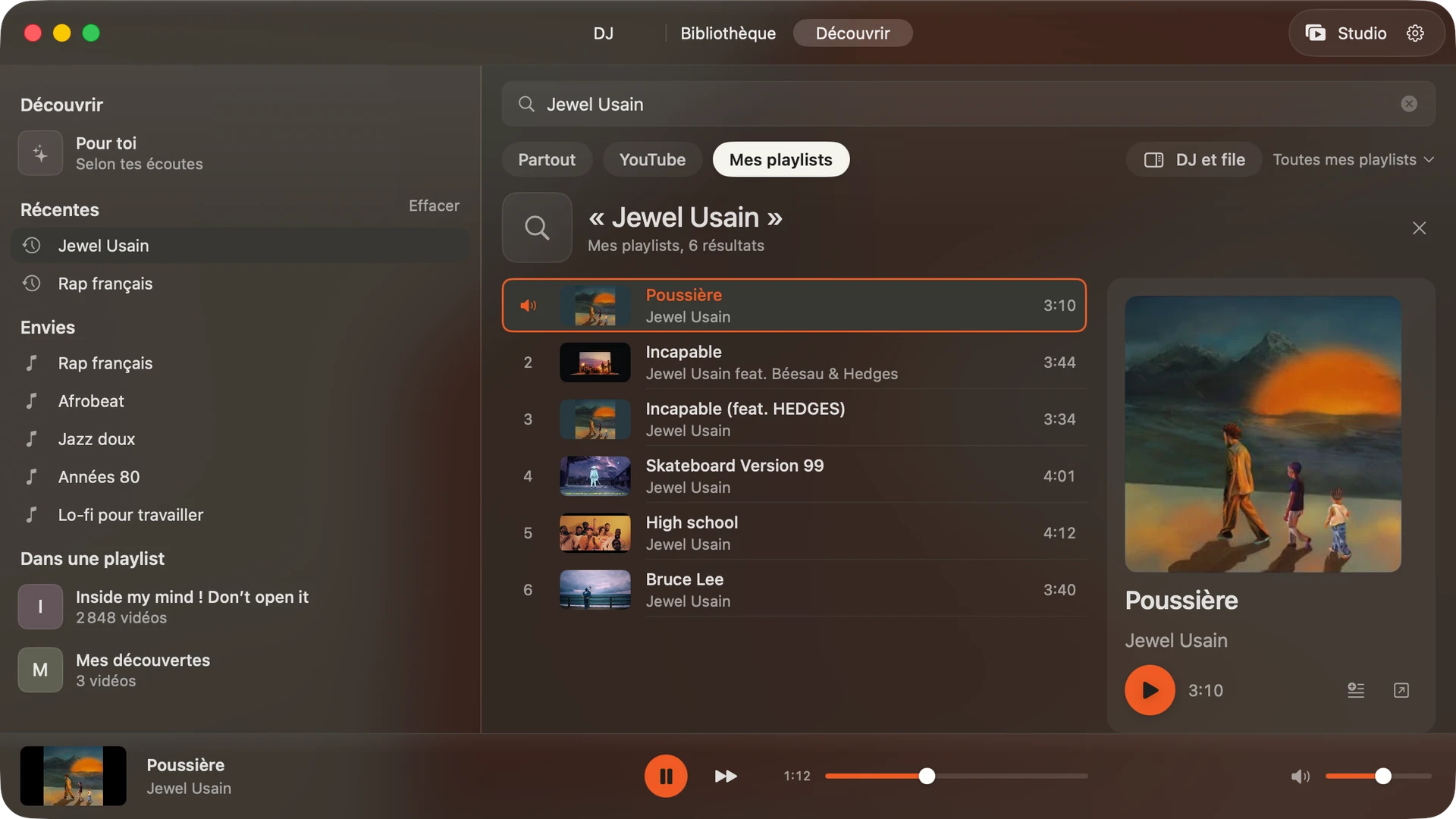Play Skateboard Version 99 track
Viewport: 1456px width, 819px height.
[x=794, y=476]
